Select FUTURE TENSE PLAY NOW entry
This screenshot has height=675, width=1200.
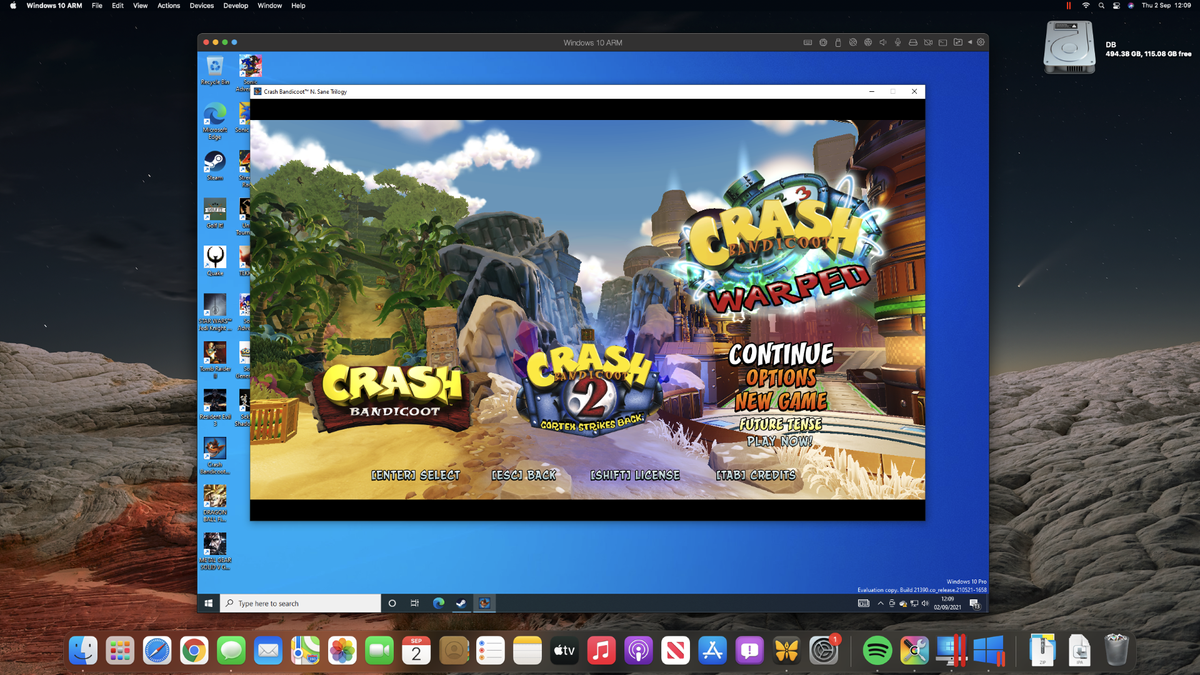click(780, 433)
